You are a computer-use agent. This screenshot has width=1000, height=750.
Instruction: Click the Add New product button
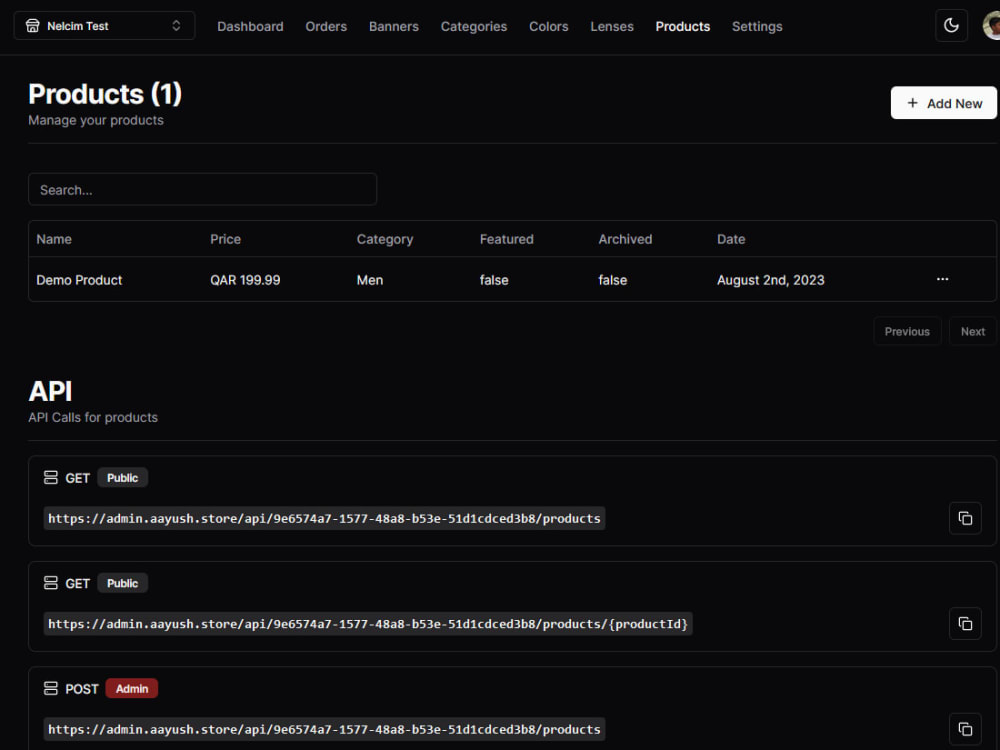tap(943, 103)
